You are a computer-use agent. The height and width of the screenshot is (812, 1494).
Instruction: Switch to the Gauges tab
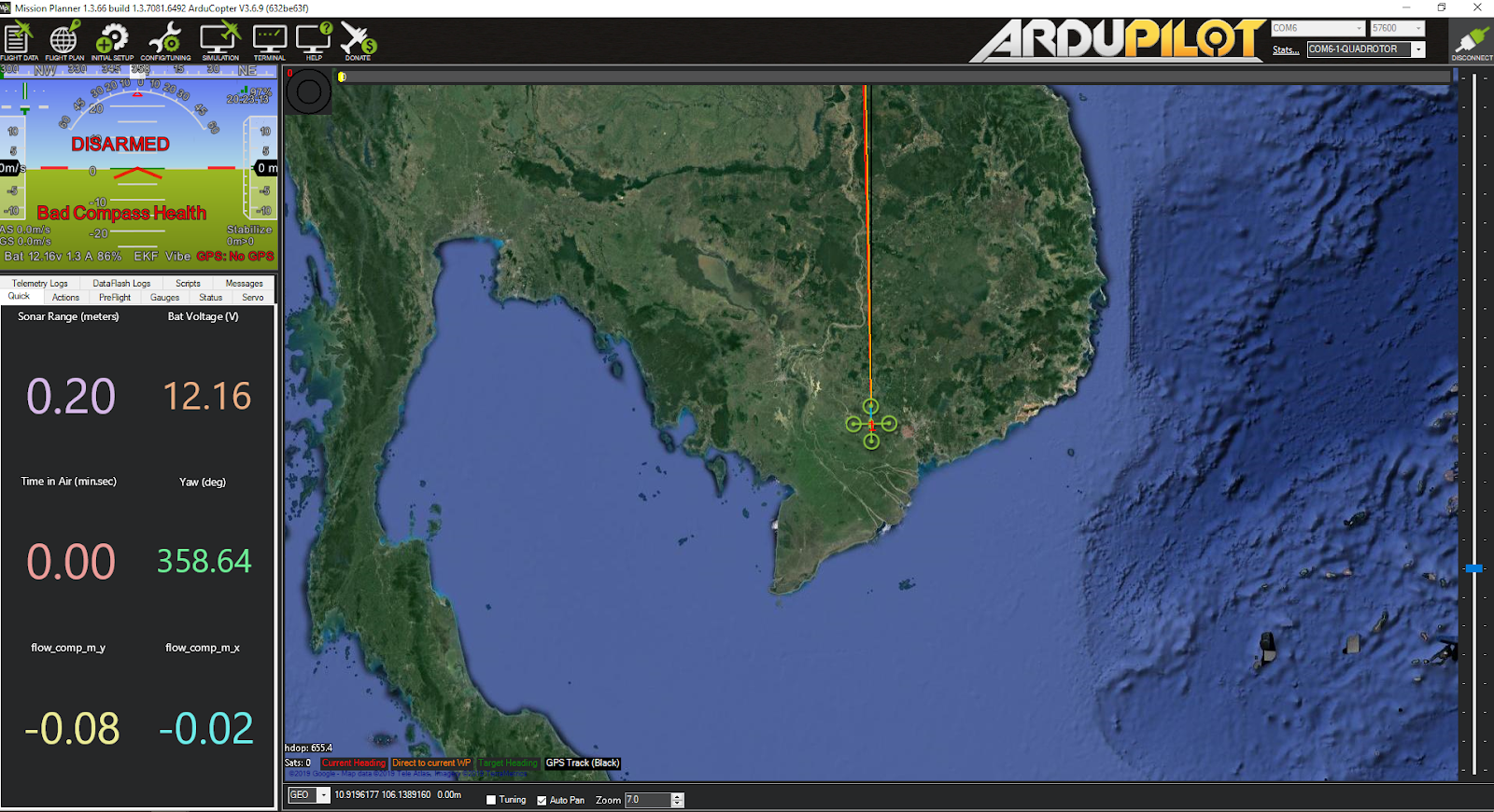164,298
